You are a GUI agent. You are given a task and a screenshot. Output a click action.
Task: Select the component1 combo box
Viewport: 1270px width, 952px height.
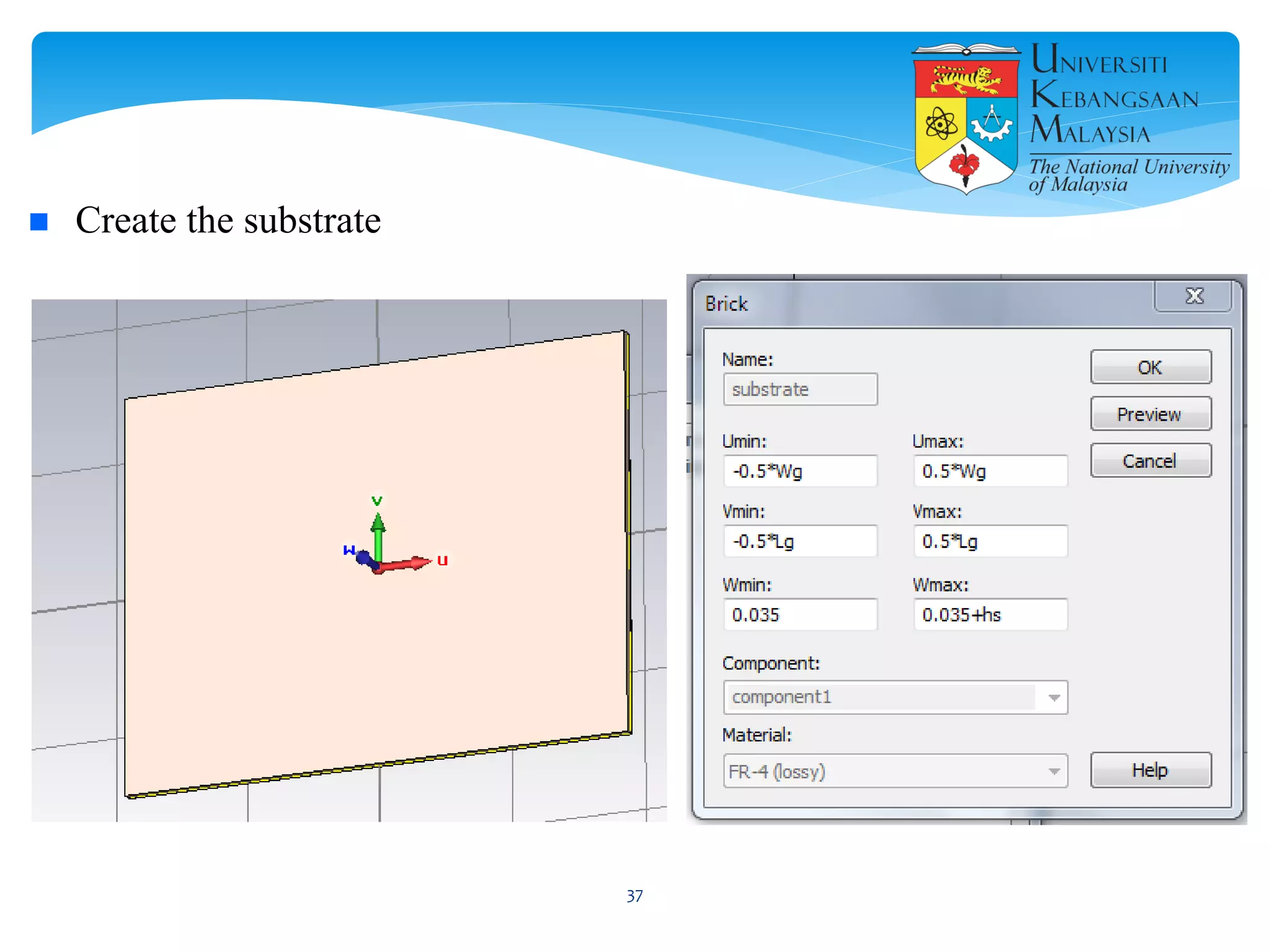(895, 697)
